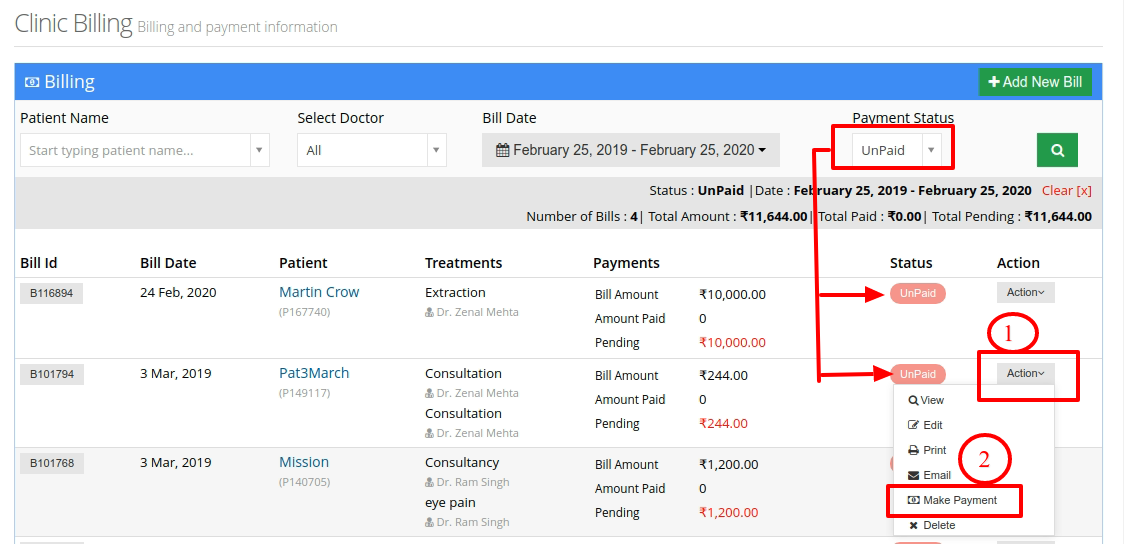Click the money icon beside Billing title

coord(32,82)
